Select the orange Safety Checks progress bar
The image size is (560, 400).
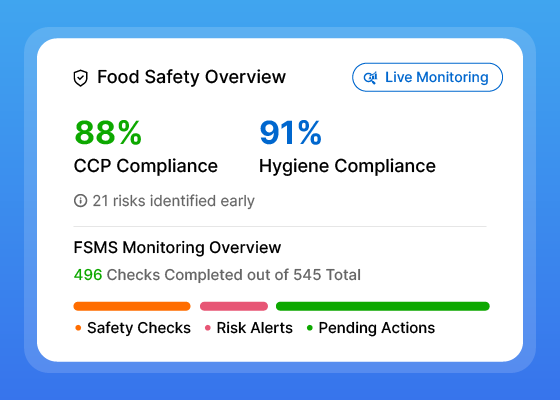(132, 306)
